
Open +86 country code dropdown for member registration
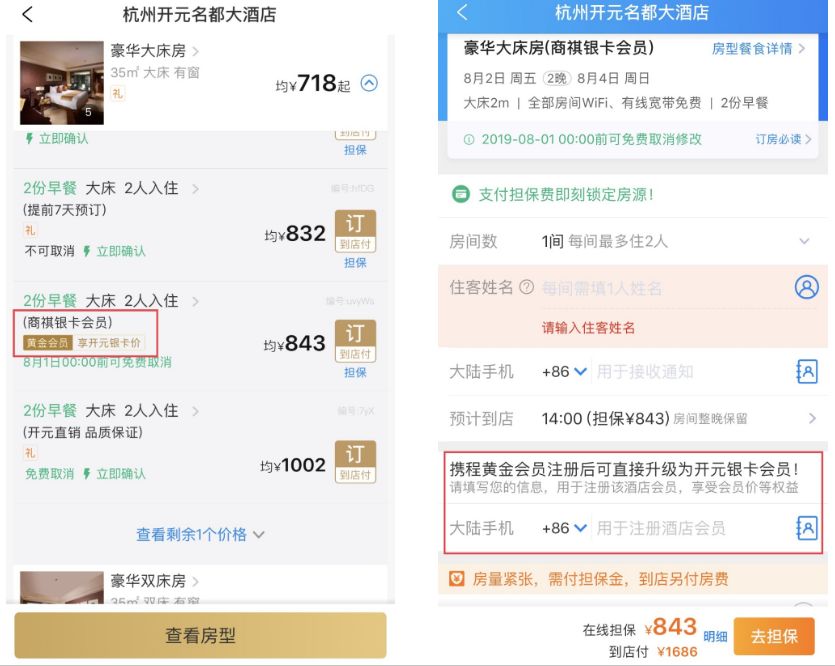pos(564,528)
